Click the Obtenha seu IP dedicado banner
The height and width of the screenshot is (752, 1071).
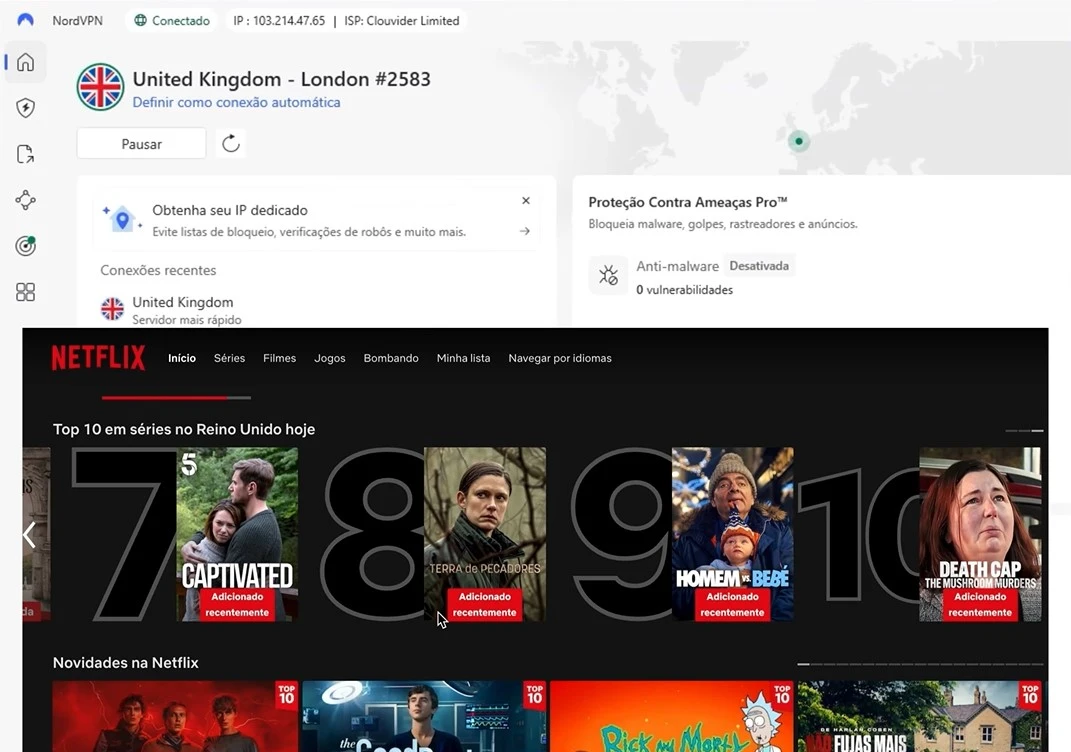[x=316, y=220]
